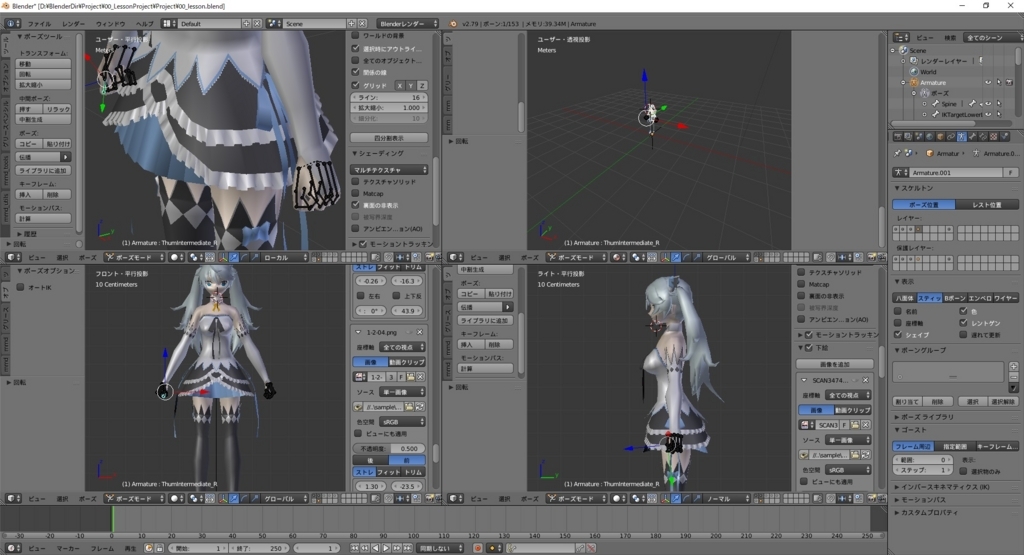
Task: Open the マルチテクスチャ shading dropdown
Action: (389, 170)
